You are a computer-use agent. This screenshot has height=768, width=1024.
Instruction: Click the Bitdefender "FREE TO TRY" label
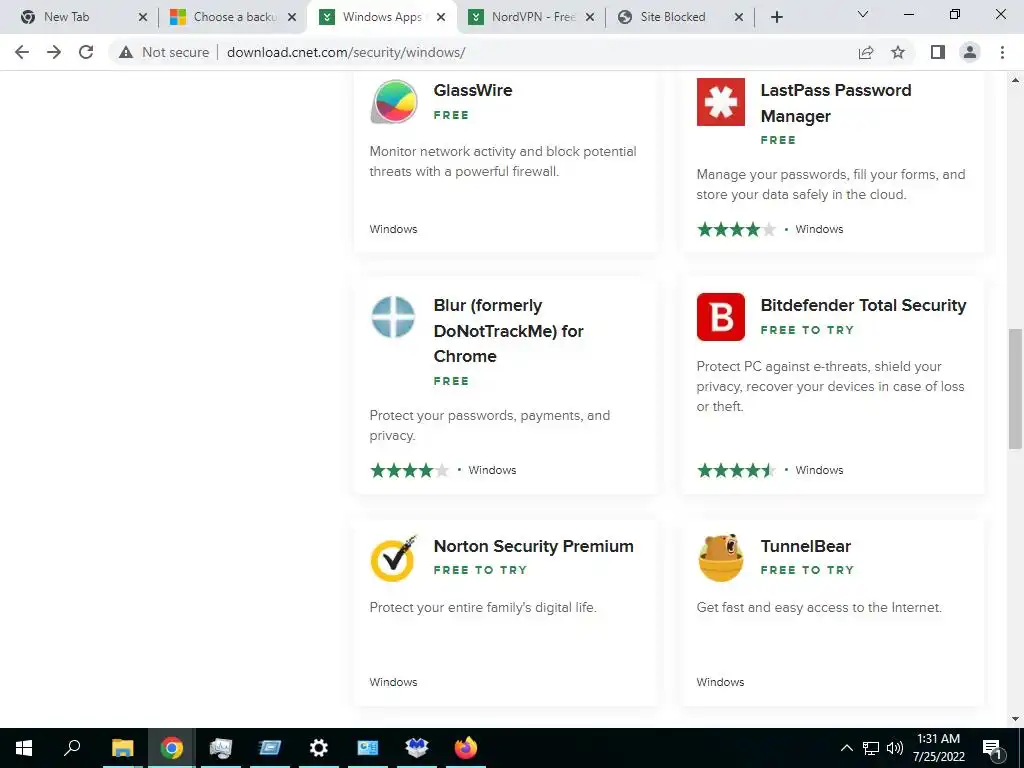(x=807, y=330)
